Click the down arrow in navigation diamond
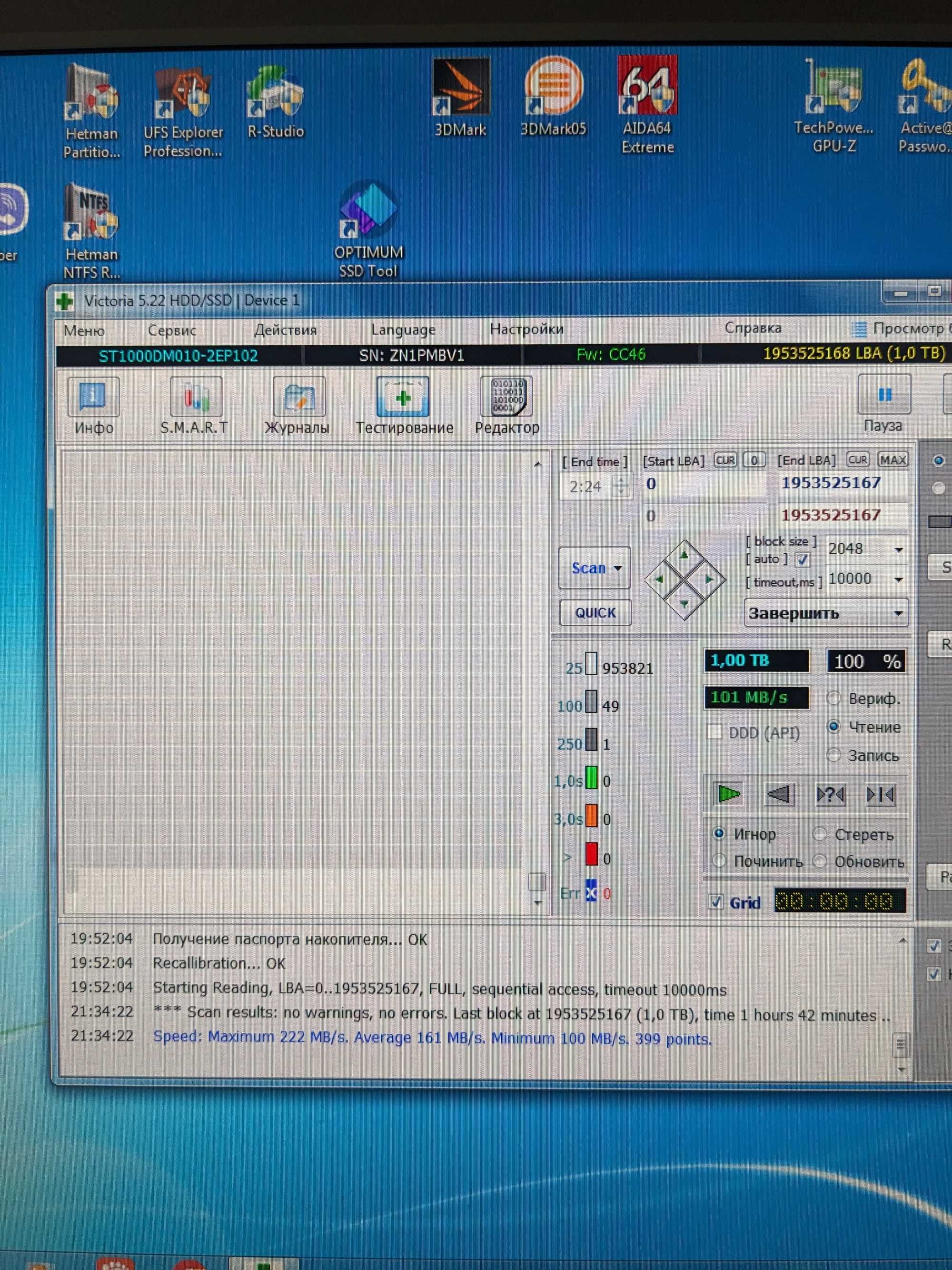This screenshot has height=1270, width=952. coord(684,604)
